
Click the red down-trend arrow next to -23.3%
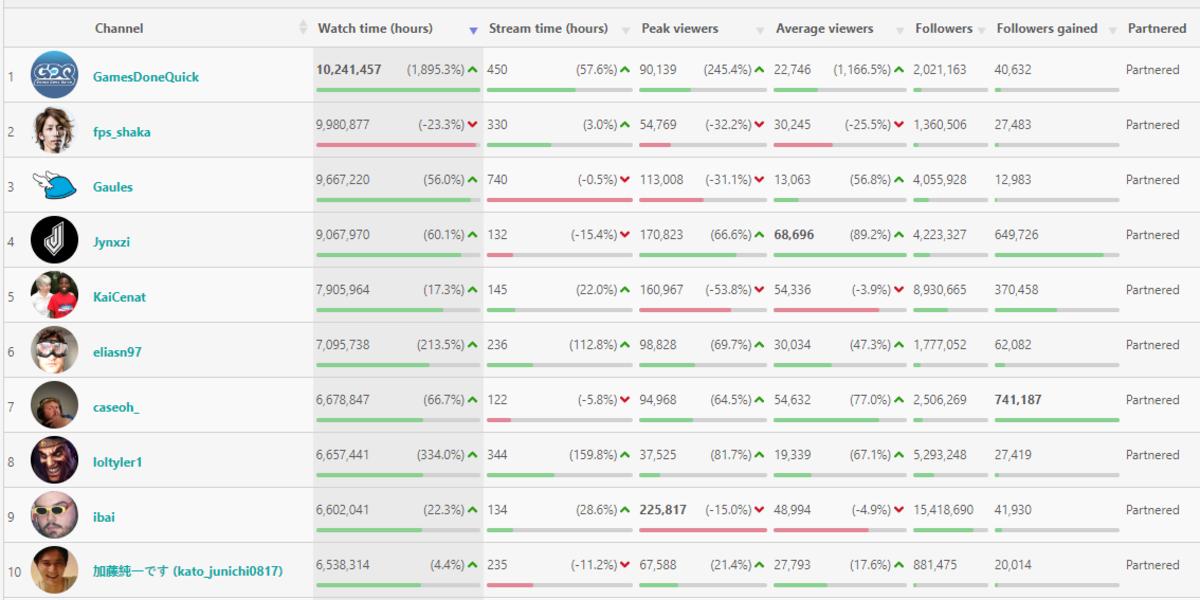[x=470, y=124]
